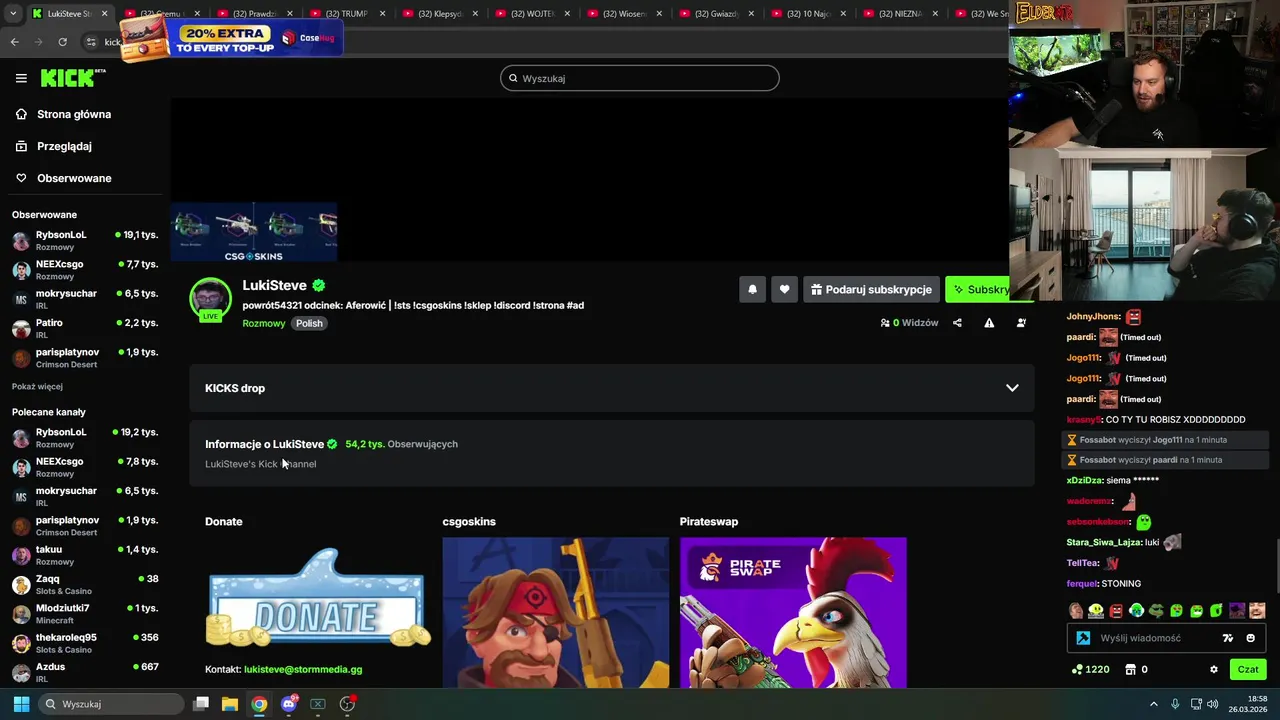Image resolution: width=1280 pixels, height=720 pixels.
Task: Click the CaseHug 20% extra ad banner
Action: (232, 39)
